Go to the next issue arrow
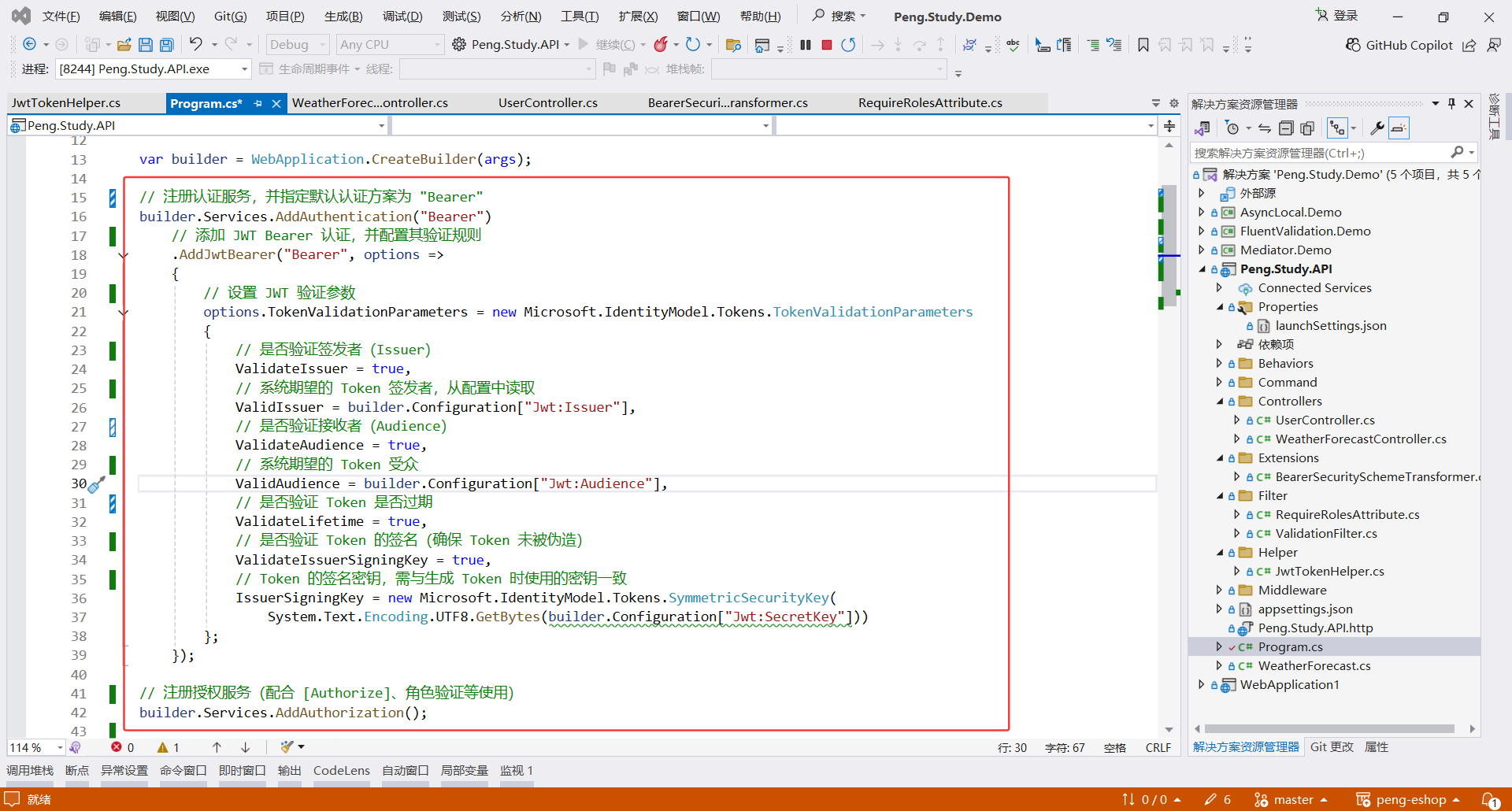Image resolution: width=1512 pixels, height=811 pixels. coord(246,747)
